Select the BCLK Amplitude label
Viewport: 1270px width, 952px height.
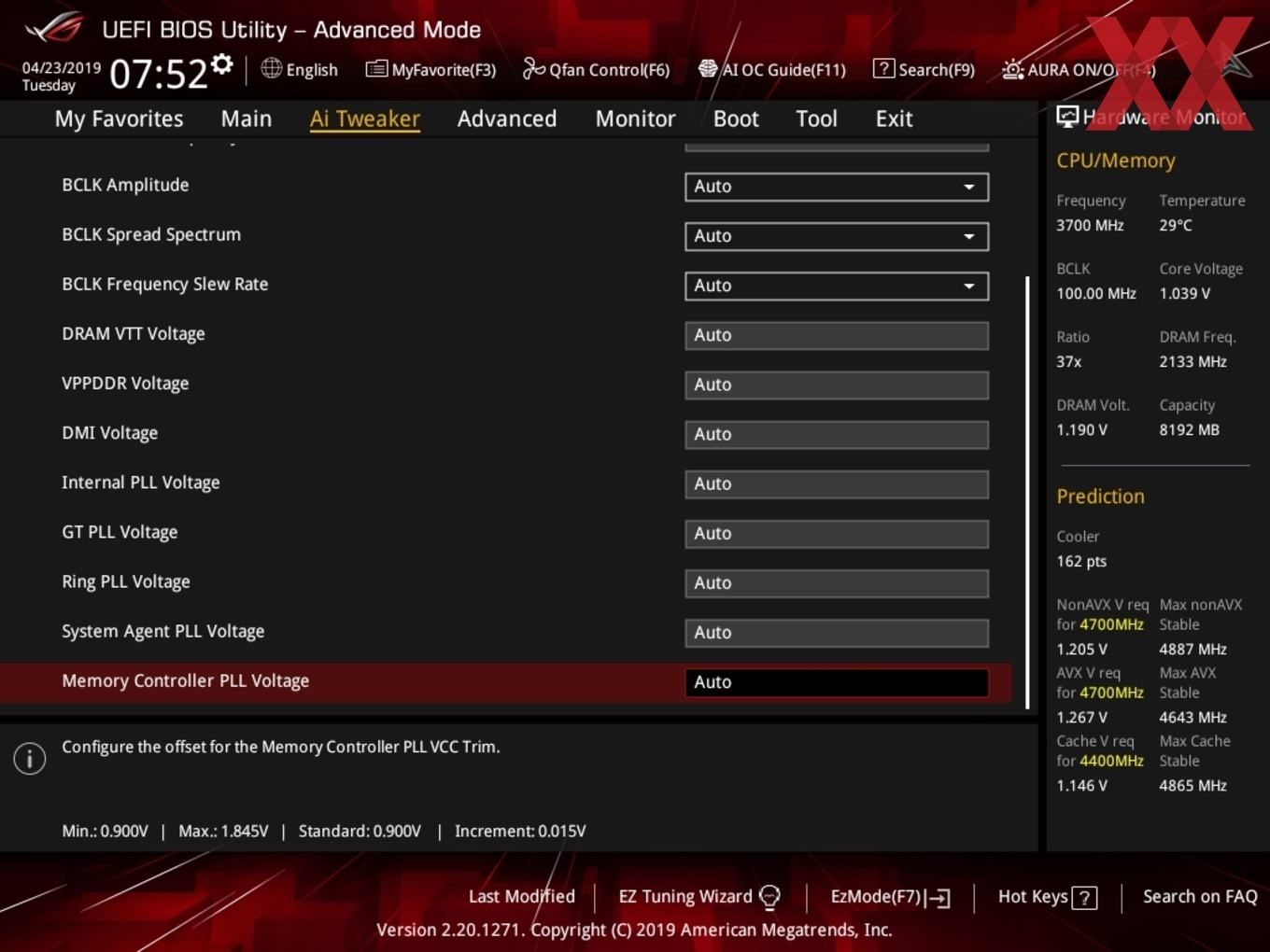[x=125, y=185]
